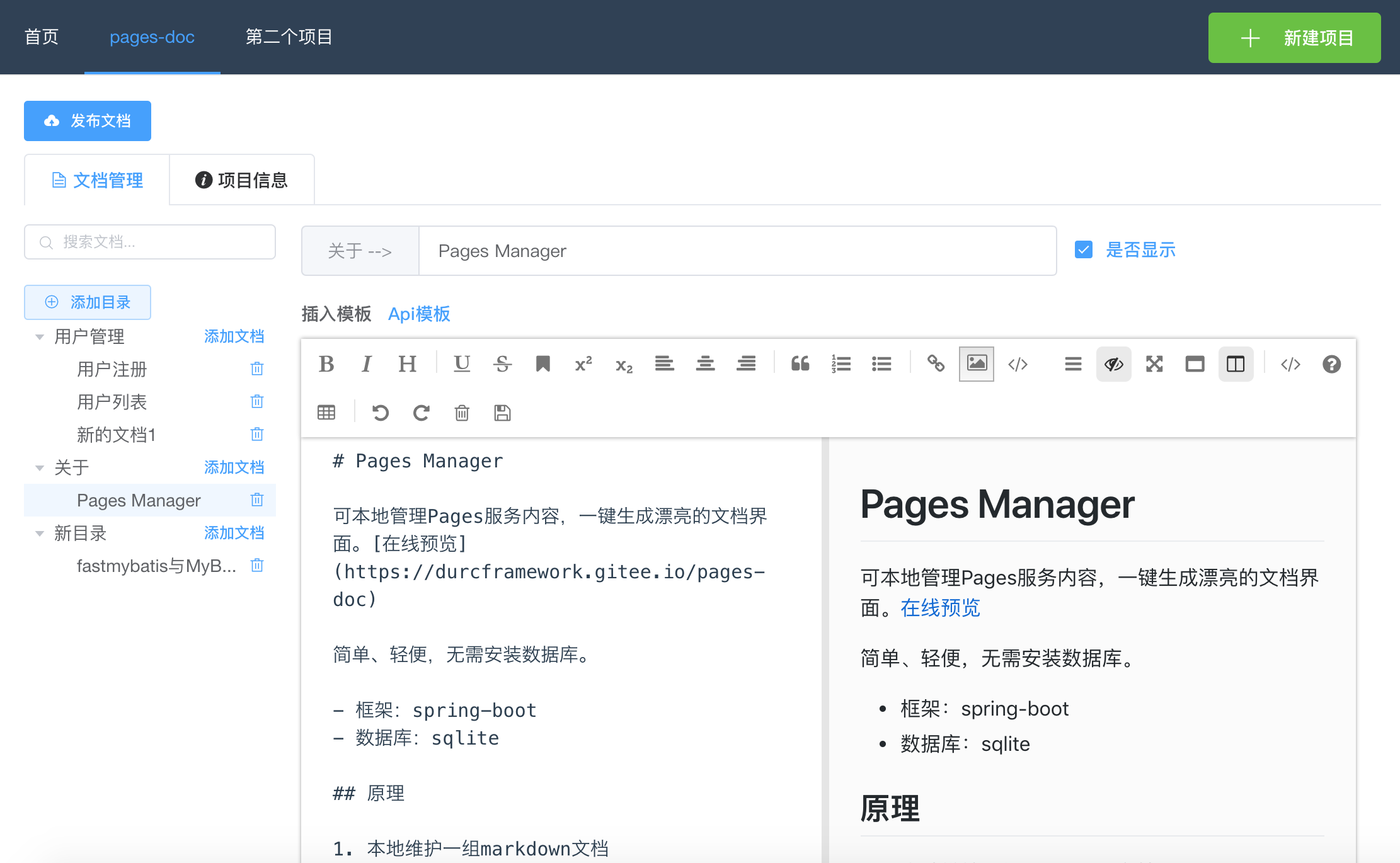
Task: Redo the last edit
Action: click(421, 413)
